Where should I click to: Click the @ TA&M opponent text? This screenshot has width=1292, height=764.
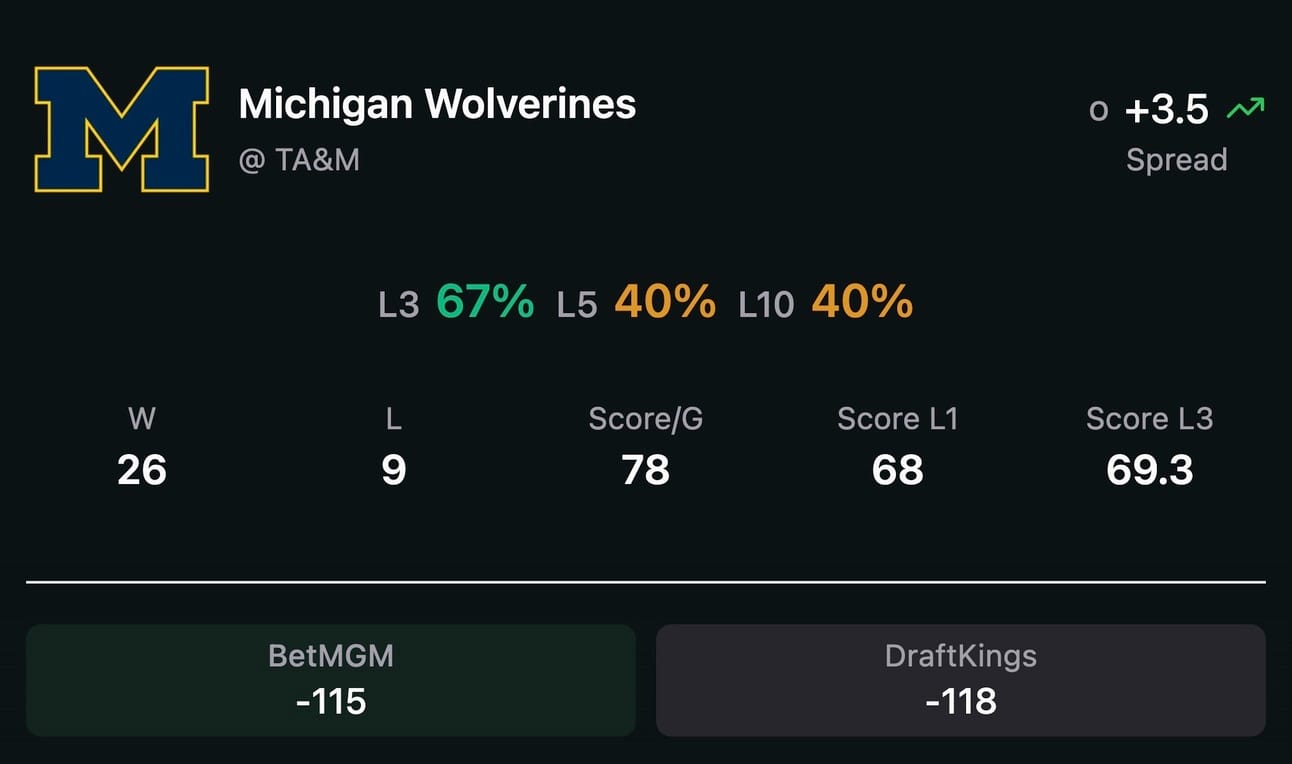point(299,160)
